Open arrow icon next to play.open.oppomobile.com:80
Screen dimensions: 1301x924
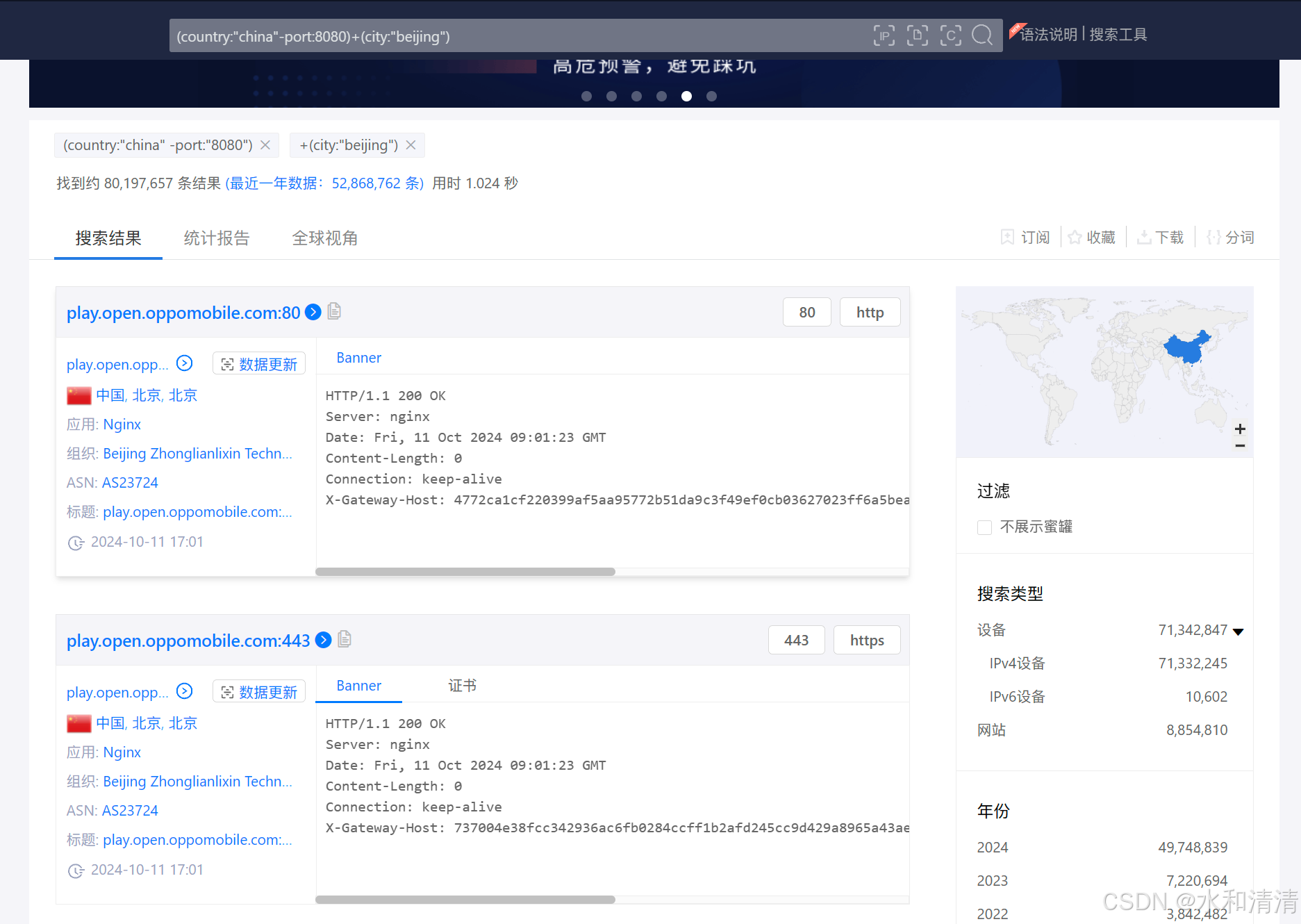[313, 312]
